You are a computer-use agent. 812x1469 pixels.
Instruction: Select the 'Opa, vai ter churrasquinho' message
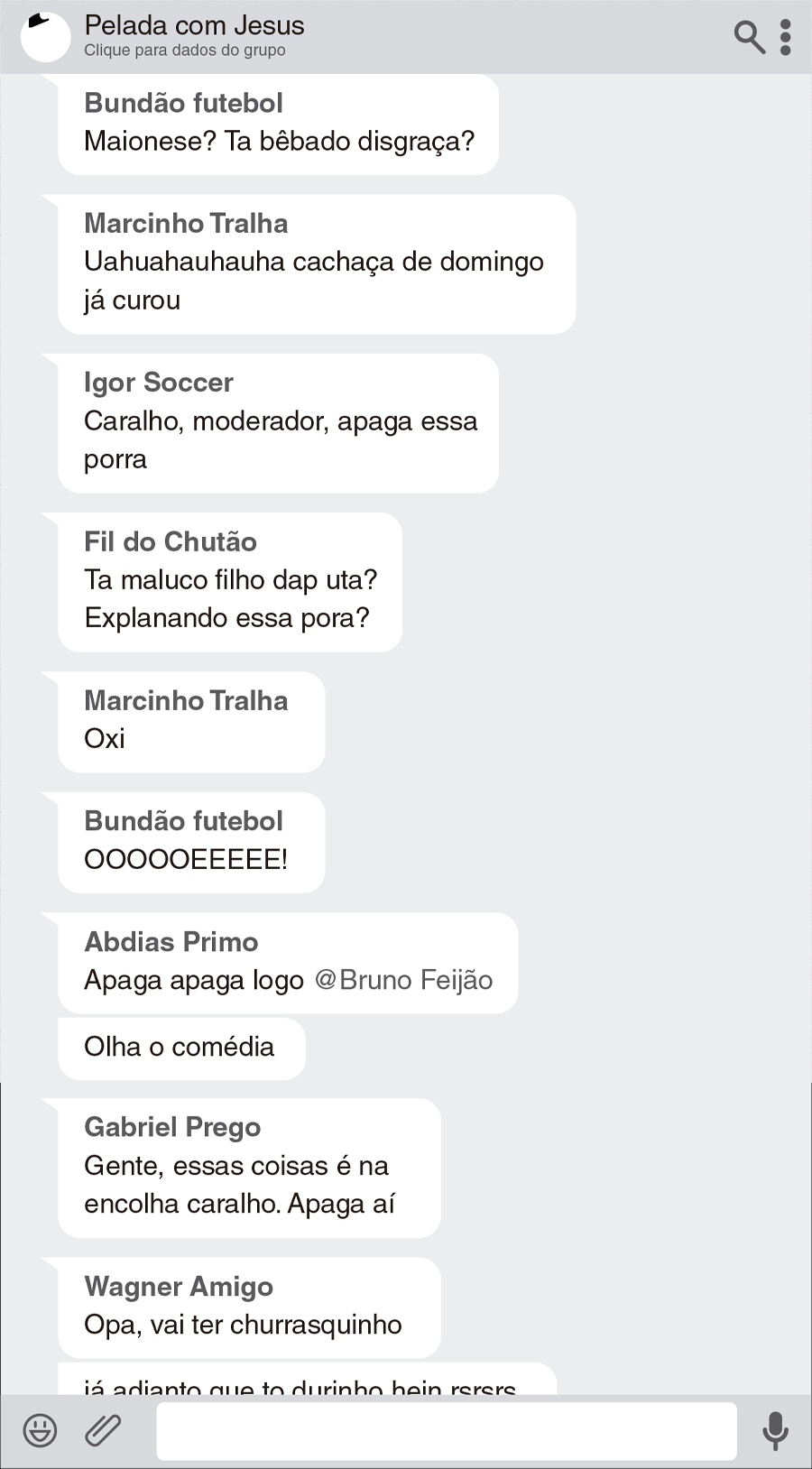(244, 1325)
